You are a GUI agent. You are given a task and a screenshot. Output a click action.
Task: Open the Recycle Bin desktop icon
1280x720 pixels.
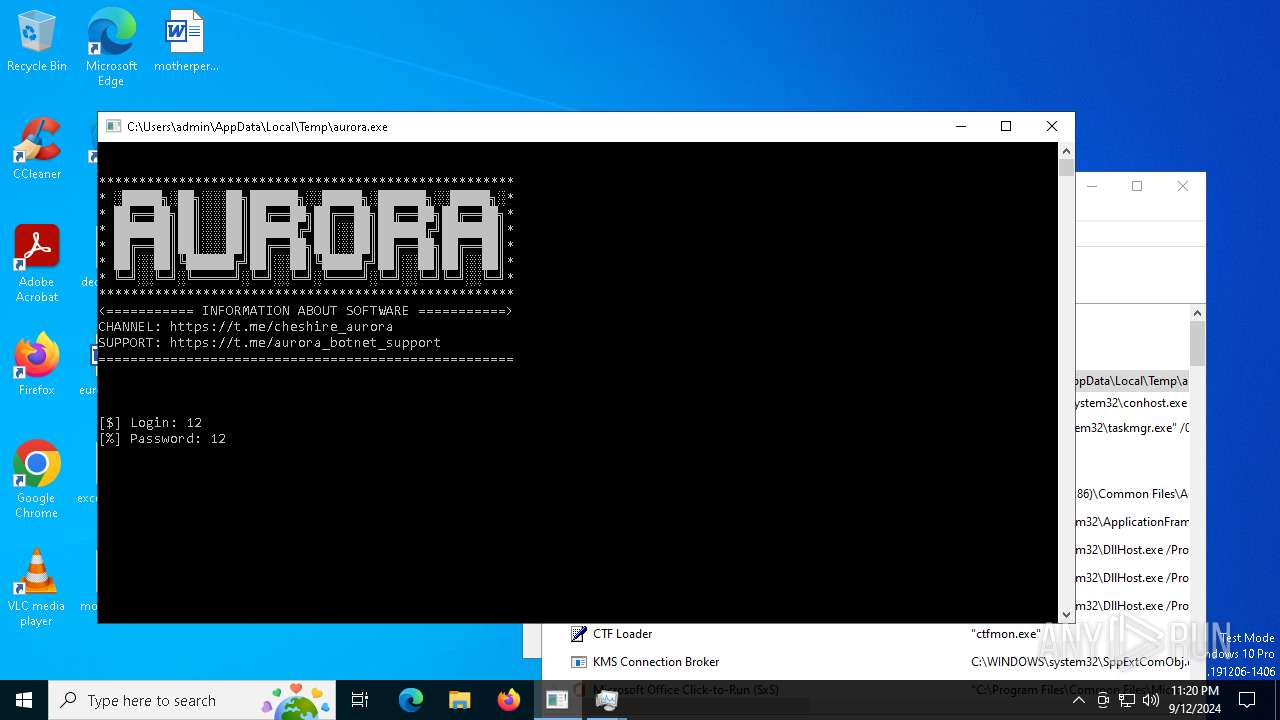(37, 42)
